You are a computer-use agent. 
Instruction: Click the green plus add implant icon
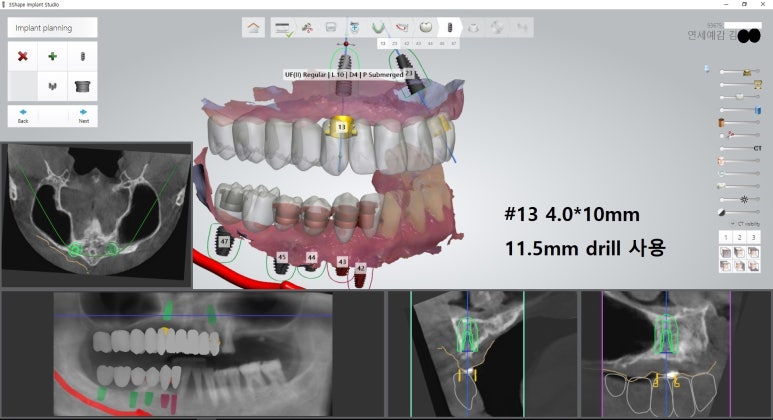(52, 57)
